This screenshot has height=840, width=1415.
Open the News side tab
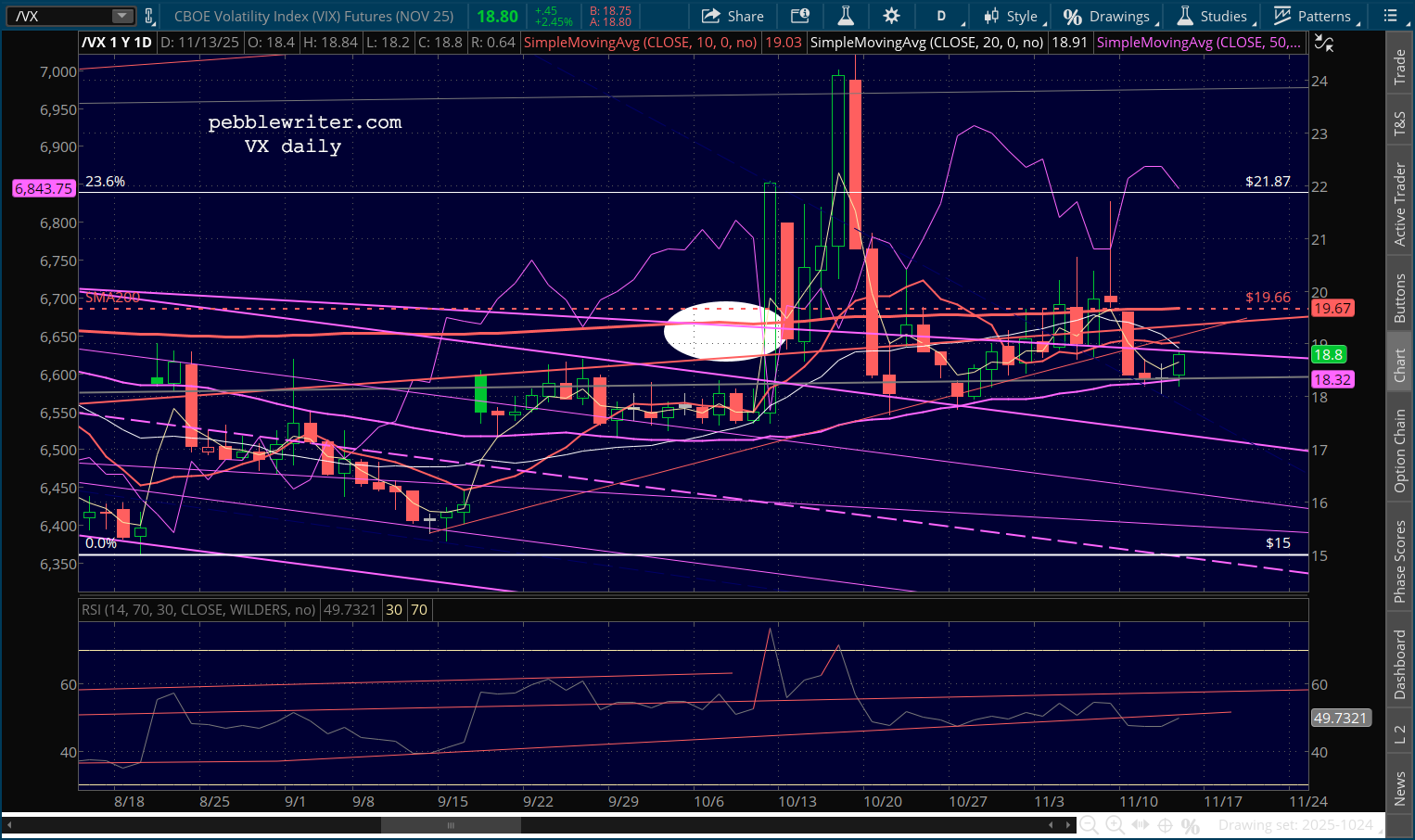click(x=1400, y=788)
